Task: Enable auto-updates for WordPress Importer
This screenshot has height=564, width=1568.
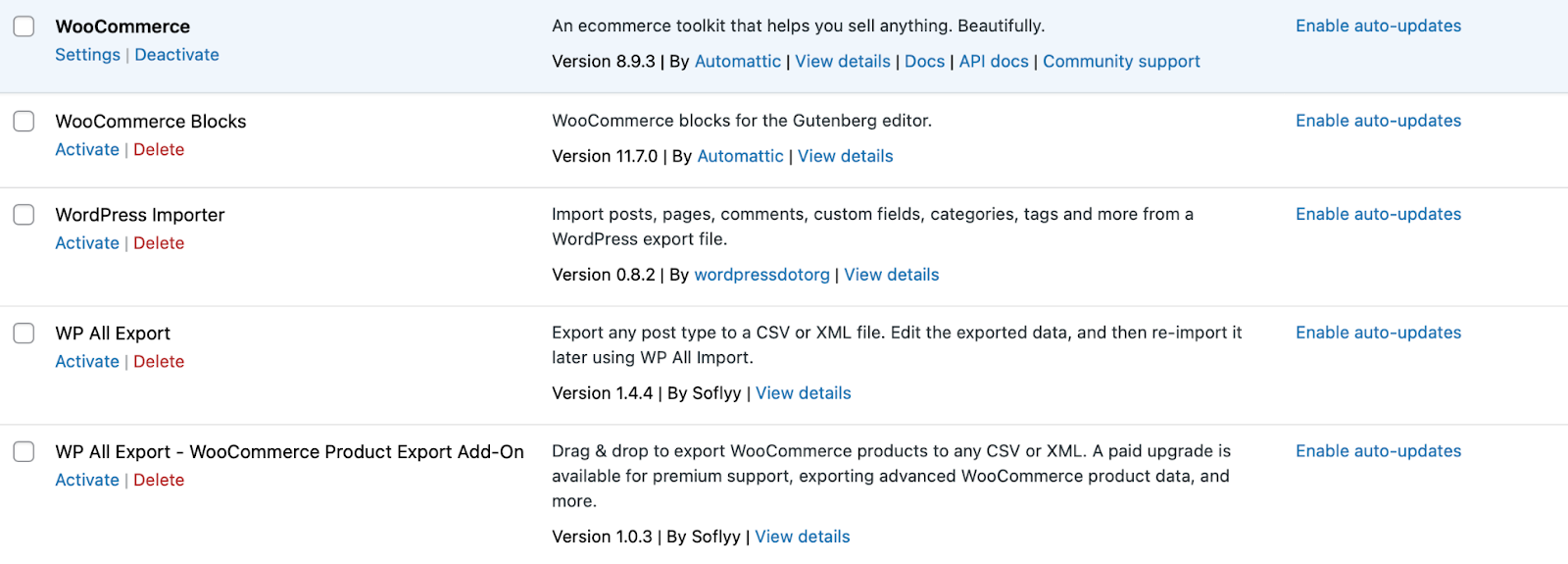Action: click(1378, 215)
